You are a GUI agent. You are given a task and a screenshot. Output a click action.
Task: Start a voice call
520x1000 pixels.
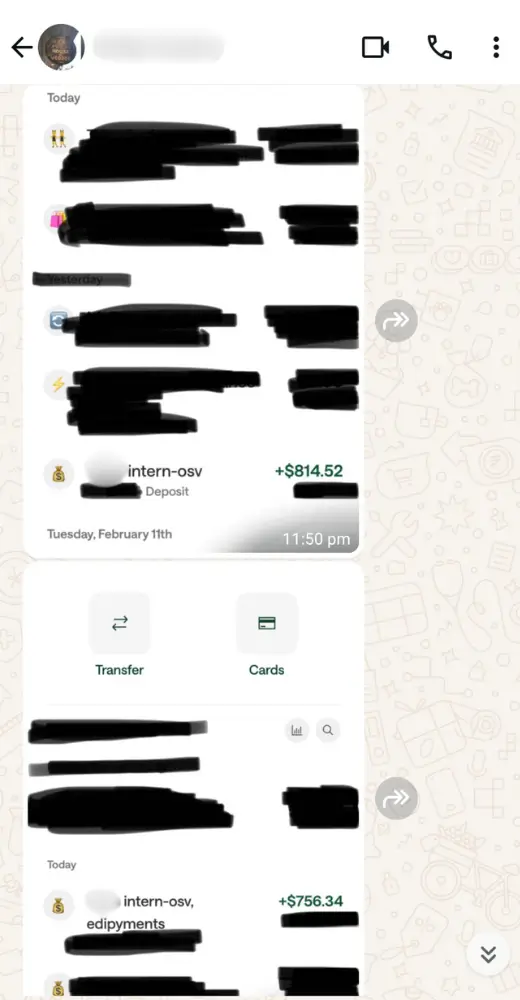pos(439,47)
